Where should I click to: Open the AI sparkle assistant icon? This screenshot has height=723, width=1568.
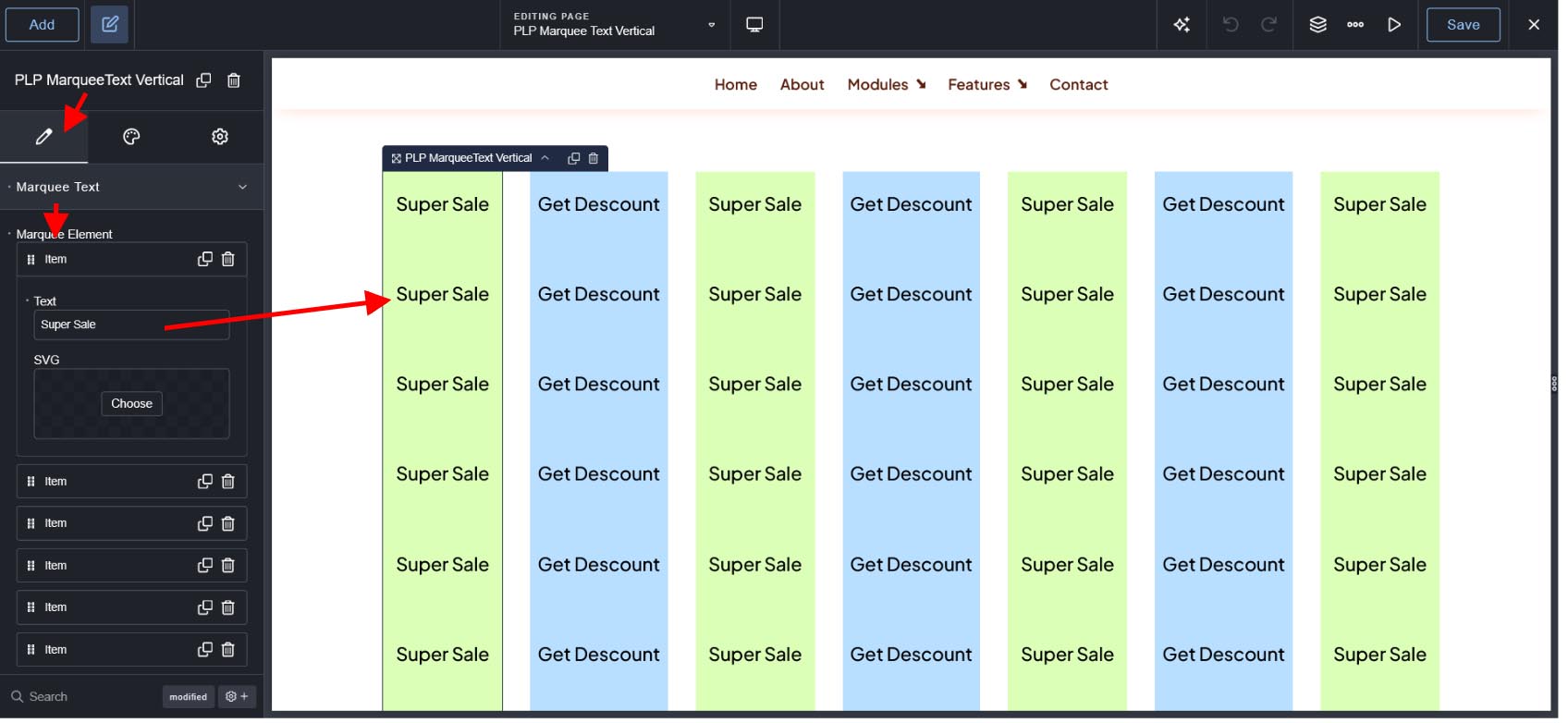tap(1182, 25)
